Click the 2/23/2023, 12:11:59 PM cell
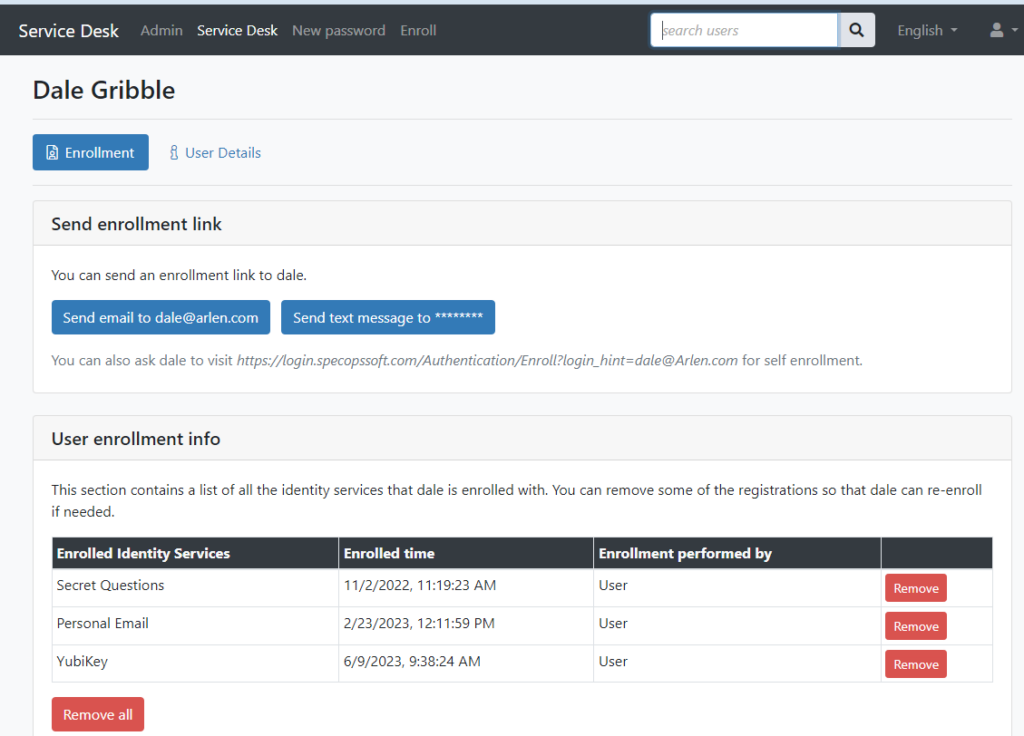 [466, 626]
